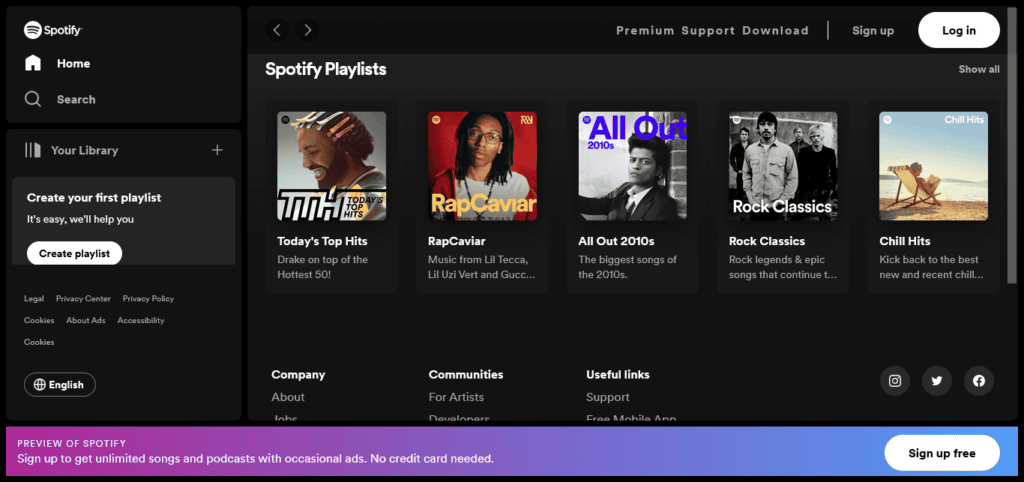
Task: Open Today's Top Hits playlist cover
Action: click(x=332, y=166)
